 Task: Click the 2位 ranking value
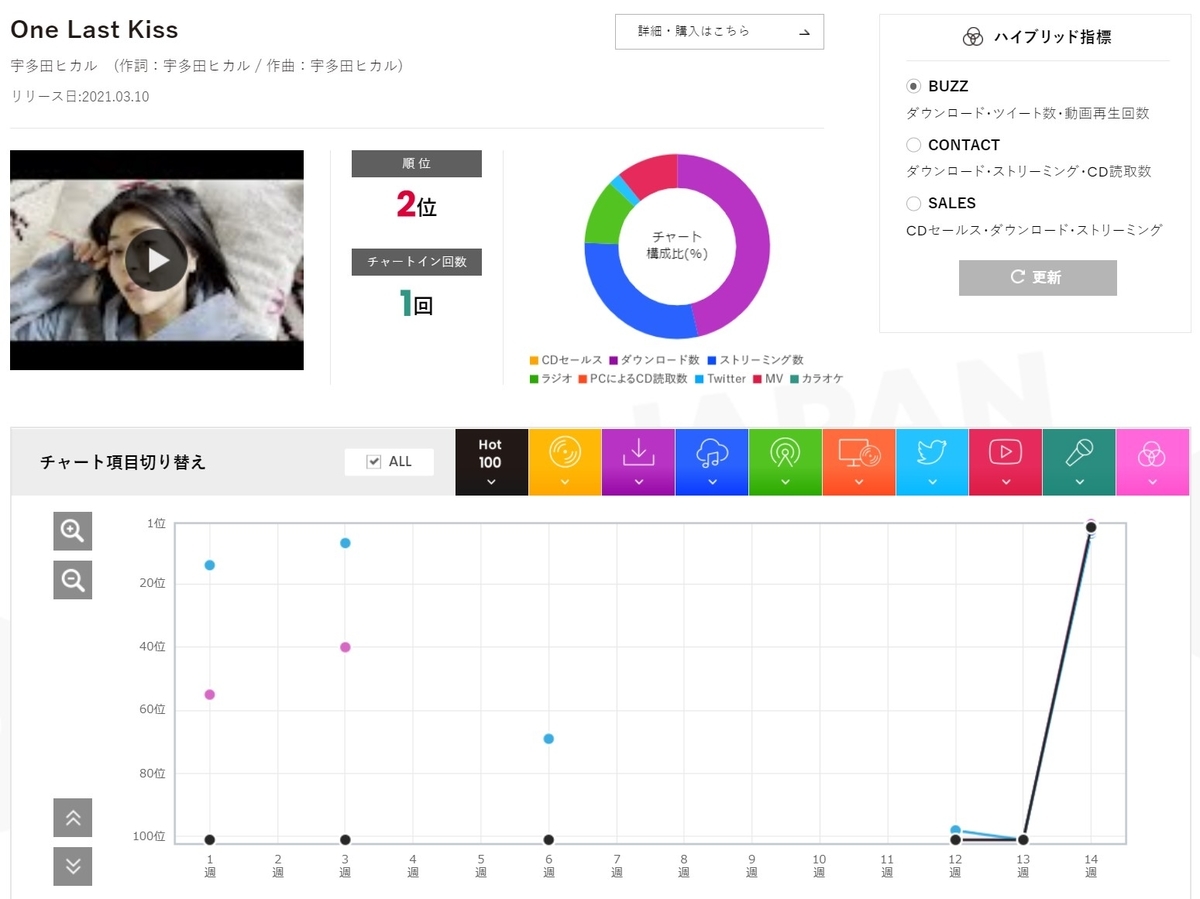click(x=416, y=205)
